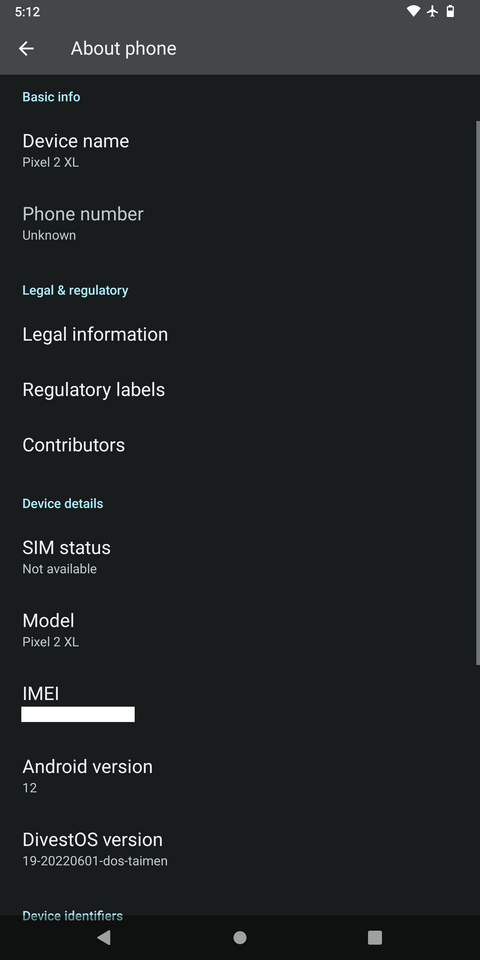Tap the airplane mode status icon
Viewport: 480px width, 960px height.
(x=432, y=12)
